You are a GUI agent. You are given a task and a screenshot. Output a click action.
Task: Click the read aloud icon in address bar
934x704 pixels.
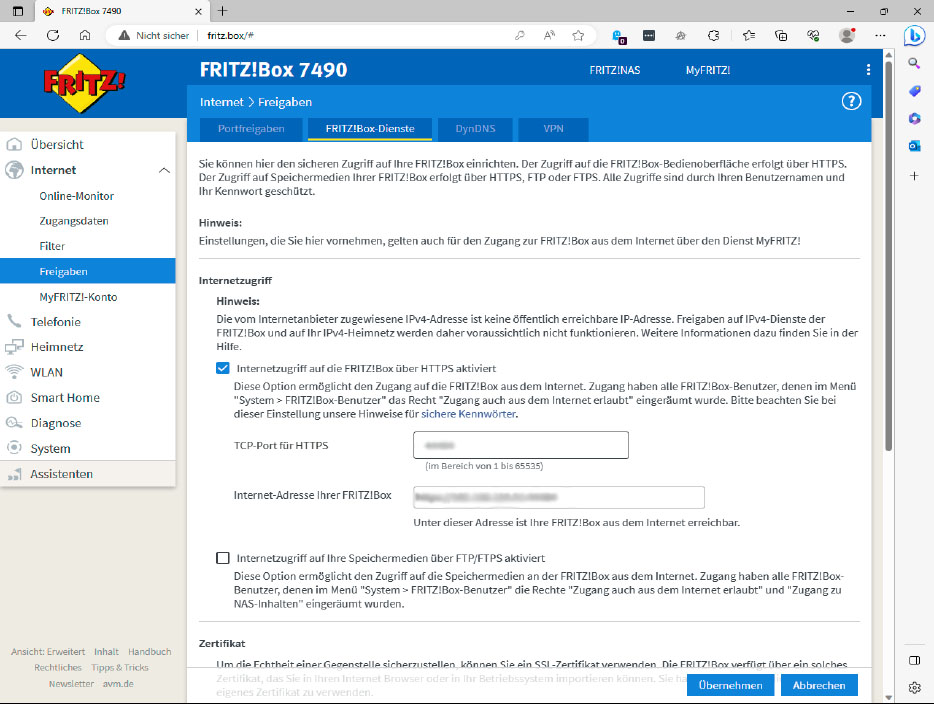coord(549,36)
